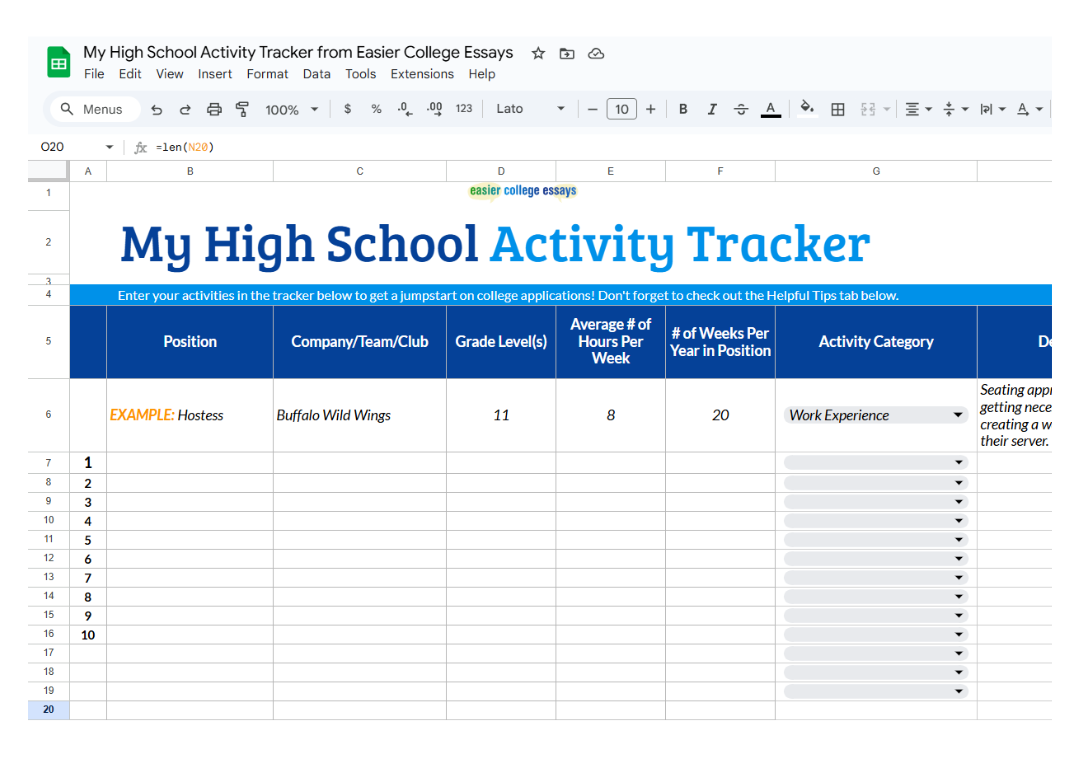Screen dimensions: 1080x766
Task: Toggle italic formatting
Action: click(712, 109)
